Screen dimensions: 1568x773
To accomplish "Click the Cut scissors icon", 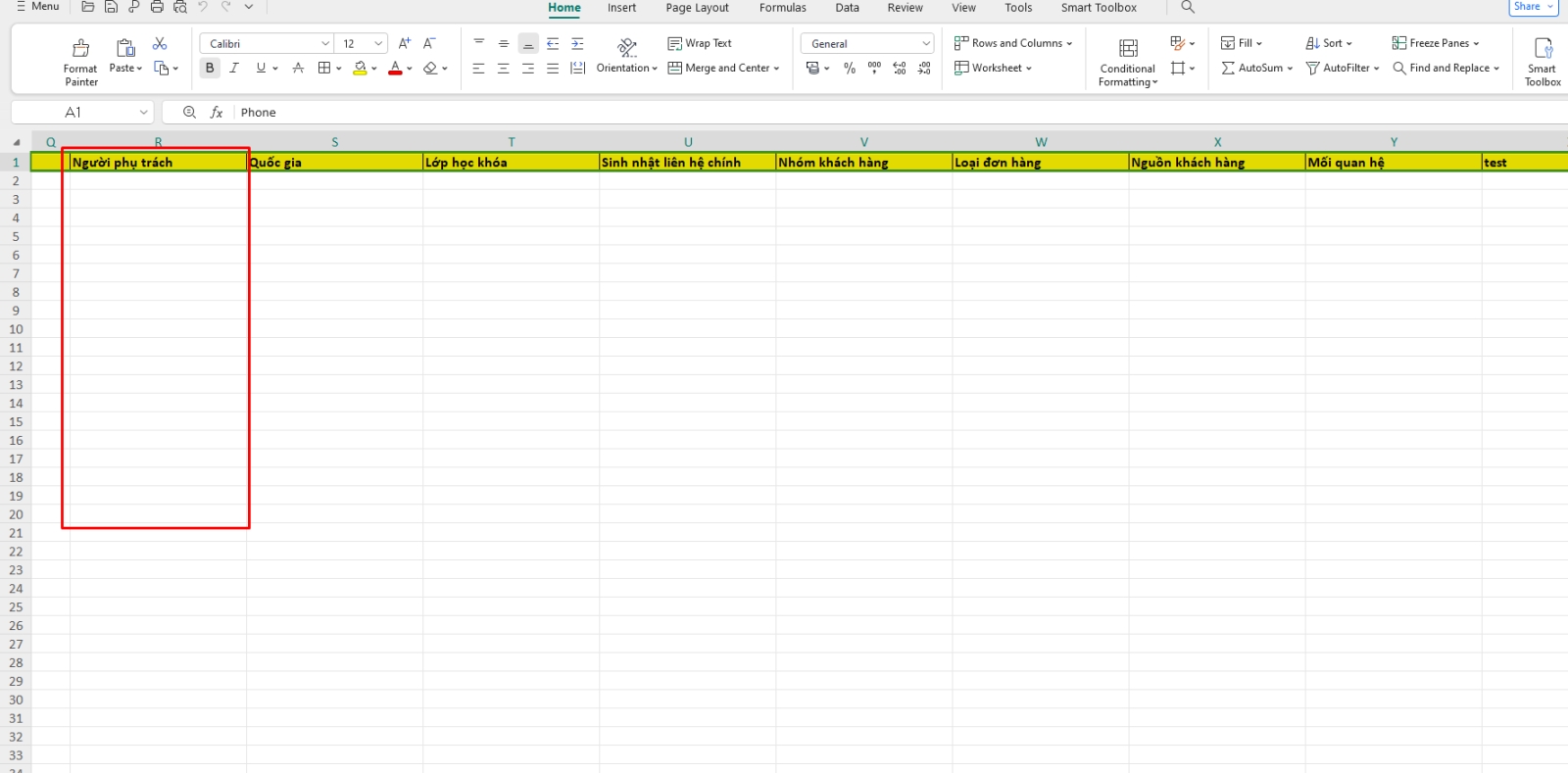I will pos(160,44).
